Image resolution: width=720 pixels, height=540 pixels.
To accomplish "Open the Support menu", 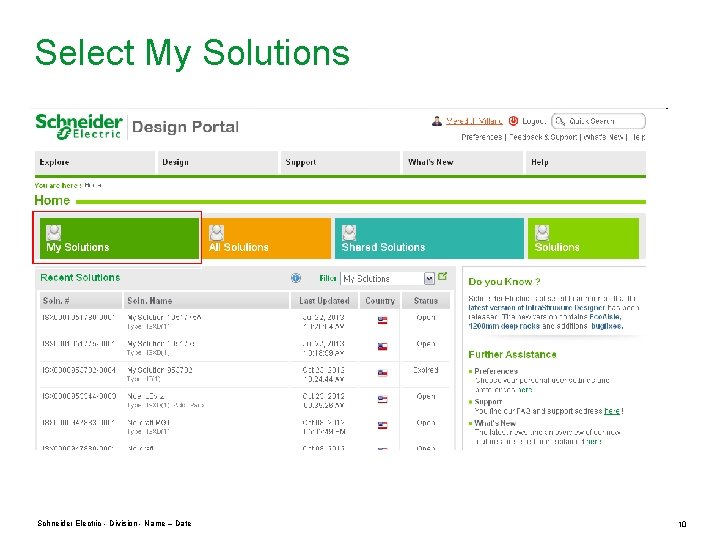I will [x=340, y=162].
